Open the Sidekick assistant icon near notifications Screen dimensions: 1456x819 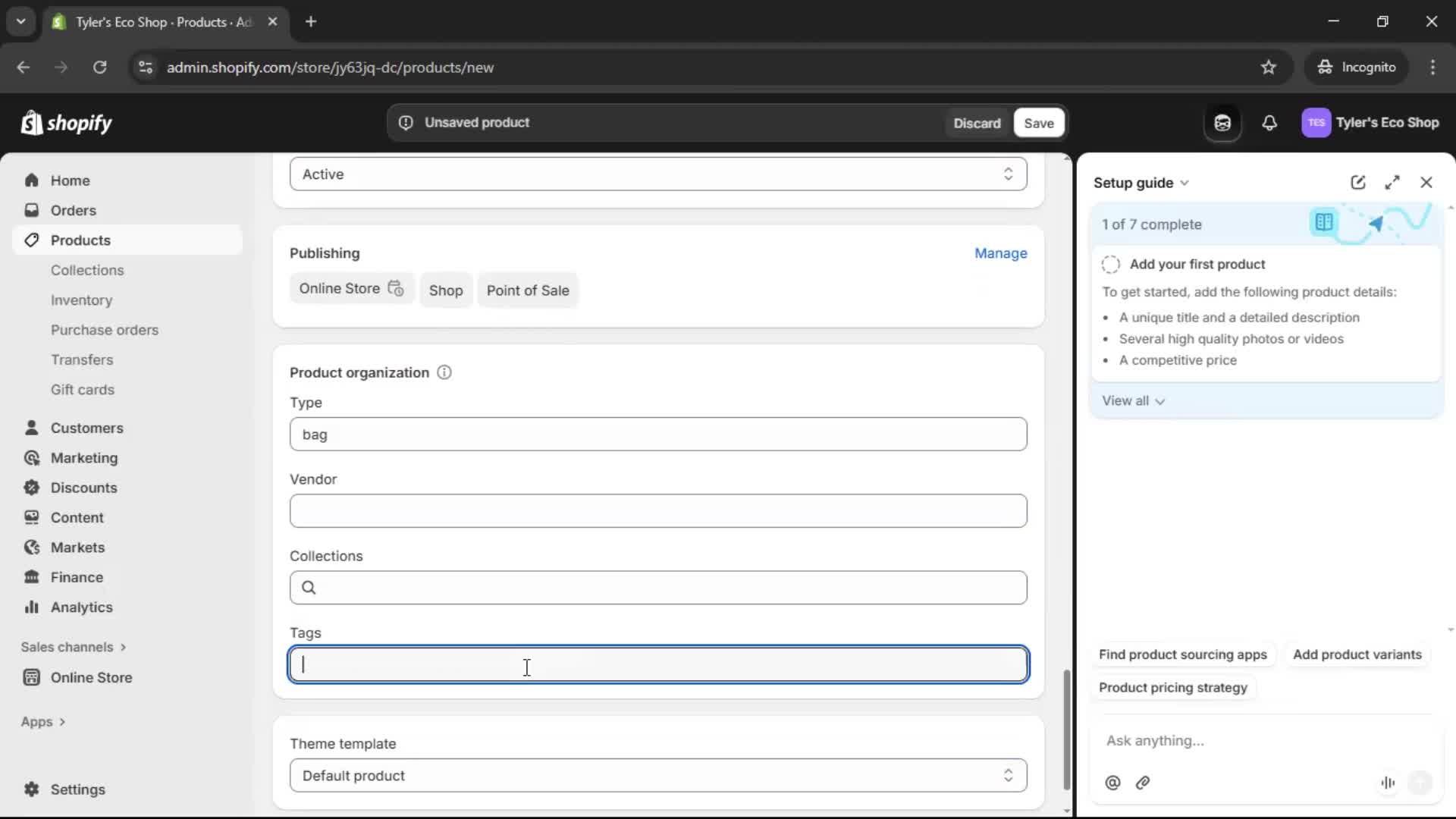click(x=1222, y=123)
